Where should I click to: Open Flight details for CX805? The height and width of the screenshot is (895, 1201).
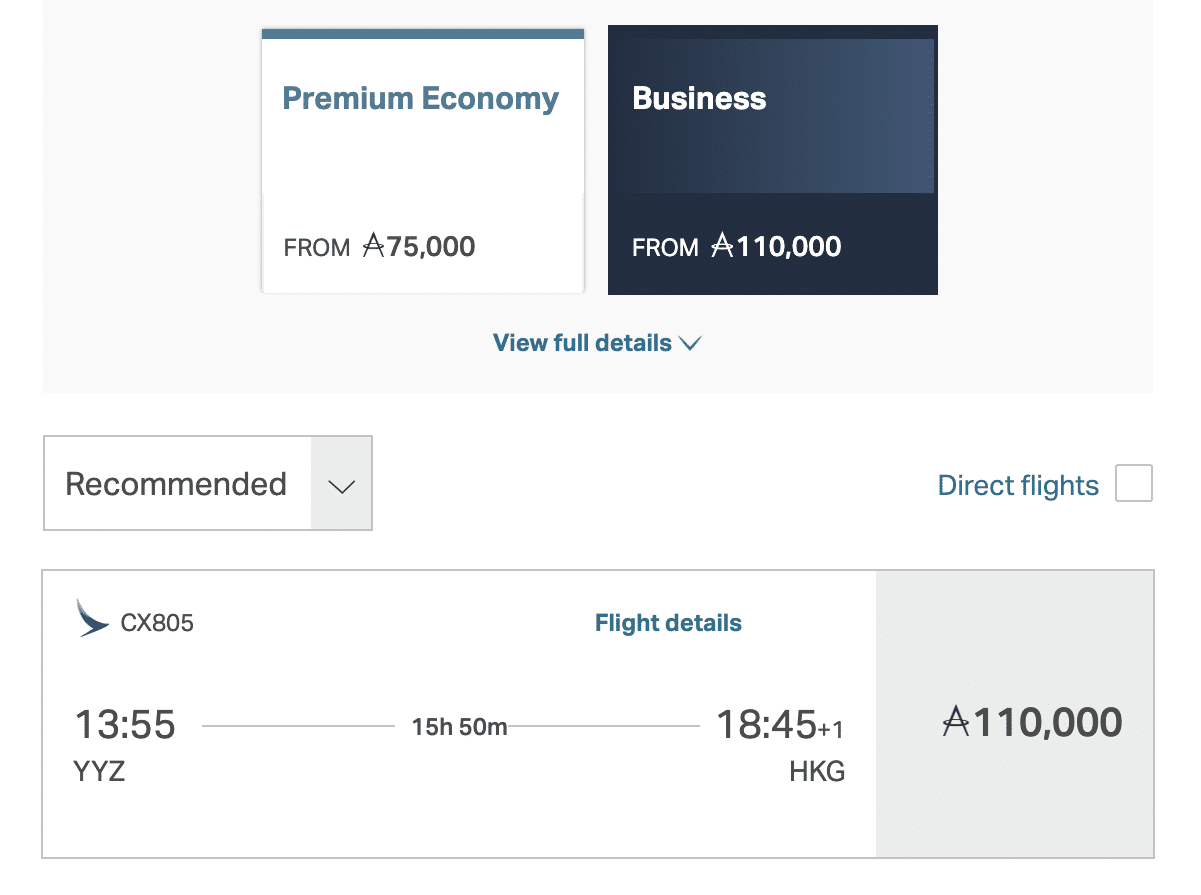click(668, 624)
